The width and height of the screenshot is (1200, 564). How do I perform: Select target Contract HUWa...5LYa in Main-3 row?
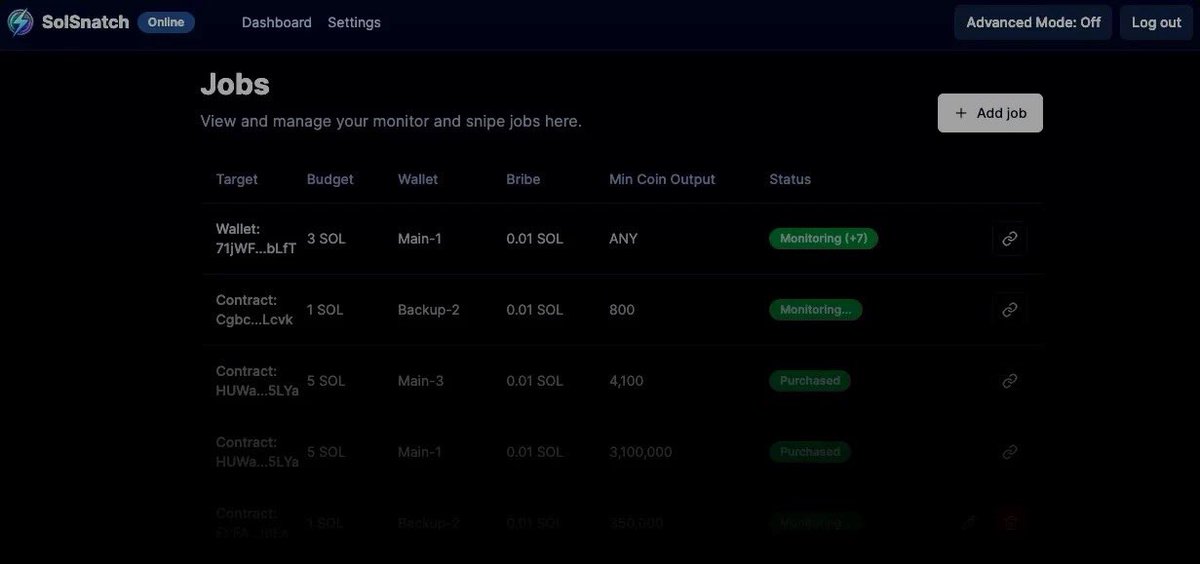[x=257, y=381]
